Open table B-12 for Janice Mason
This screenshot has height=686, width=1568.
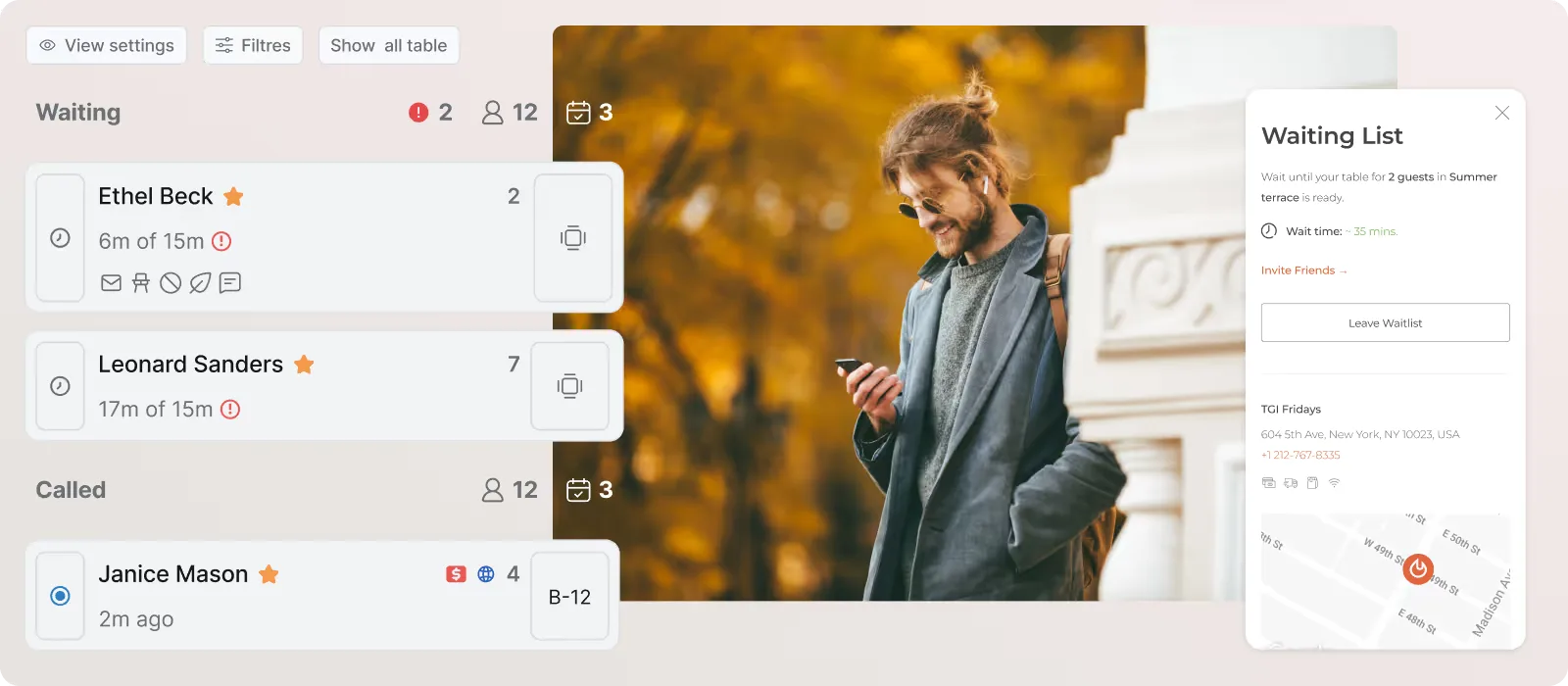click(570, 597)
